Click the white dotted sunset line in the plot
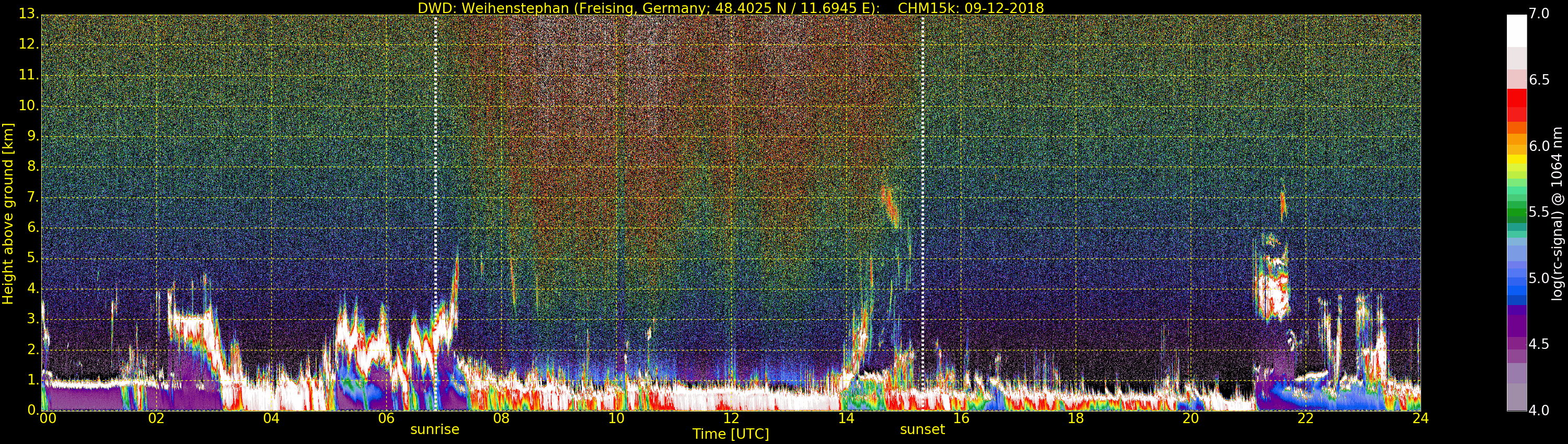Image resolution: width=1568 pixels, height=444 pixels. tap(923, 182)
